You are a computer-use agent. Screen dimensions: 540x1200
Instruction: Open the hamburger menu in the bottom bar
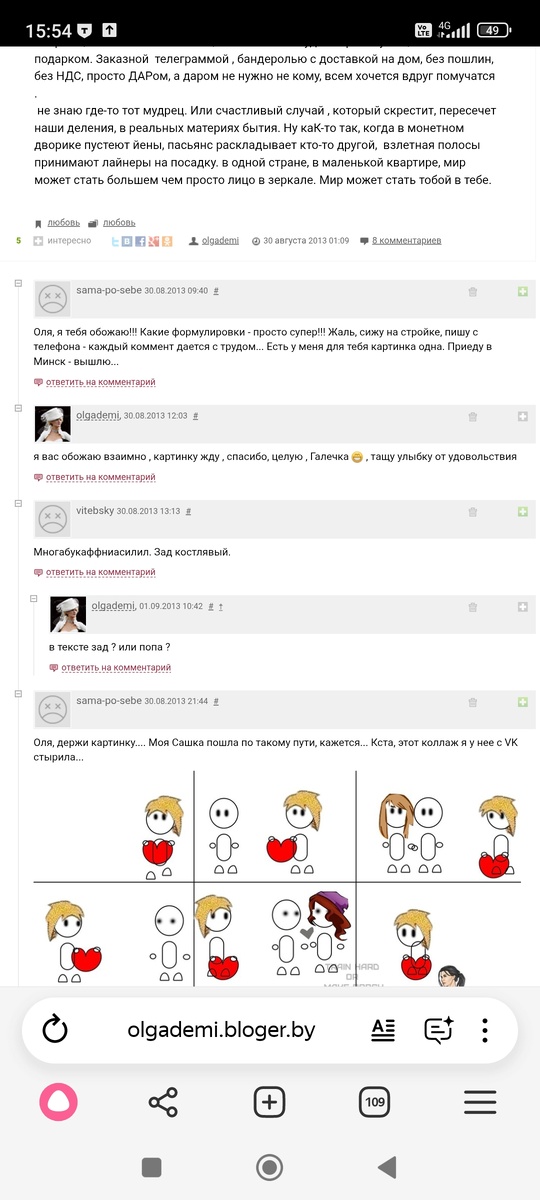[x=480, y=1103]
